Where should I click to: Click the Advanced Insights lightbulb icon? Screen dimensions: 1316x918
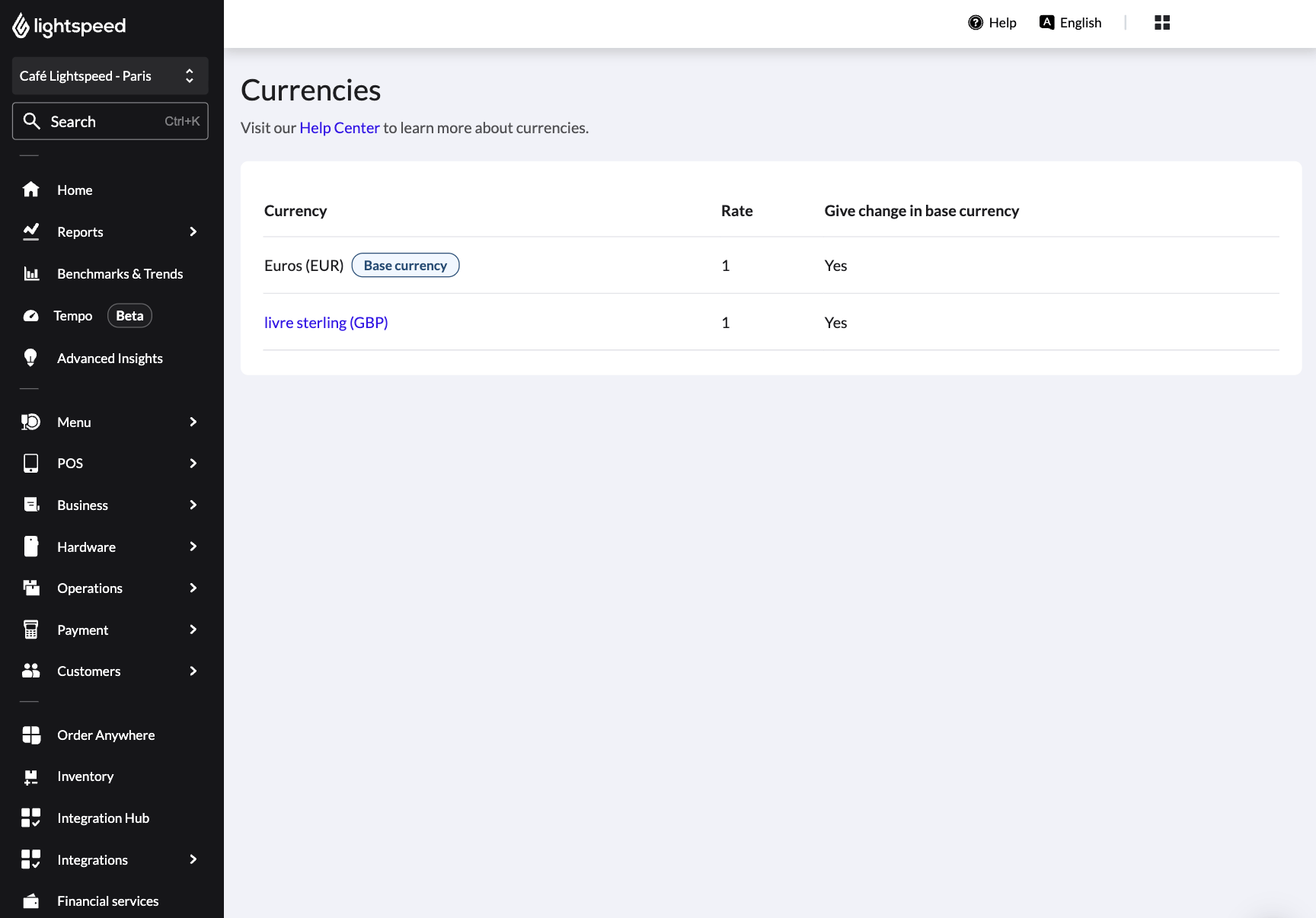30,358
